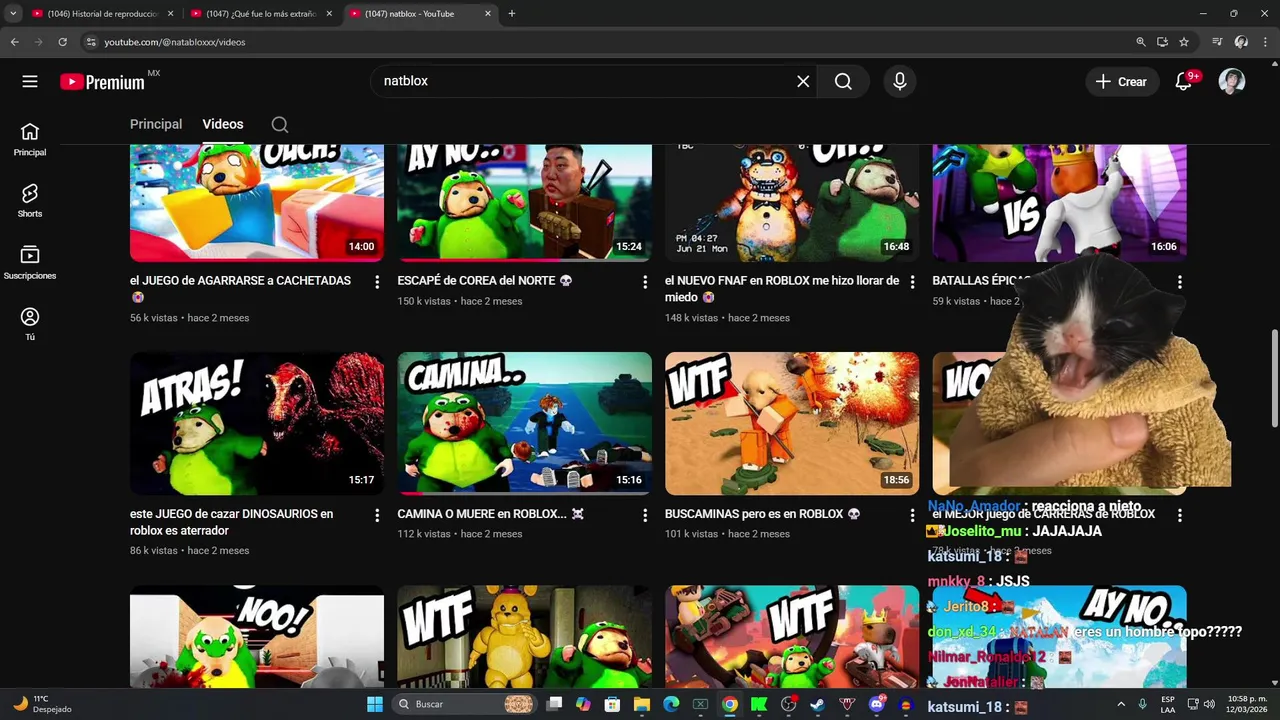1280x720 pixels.
Task: Open the YouTube guide hamburger menu
Action: pos(30,82)
